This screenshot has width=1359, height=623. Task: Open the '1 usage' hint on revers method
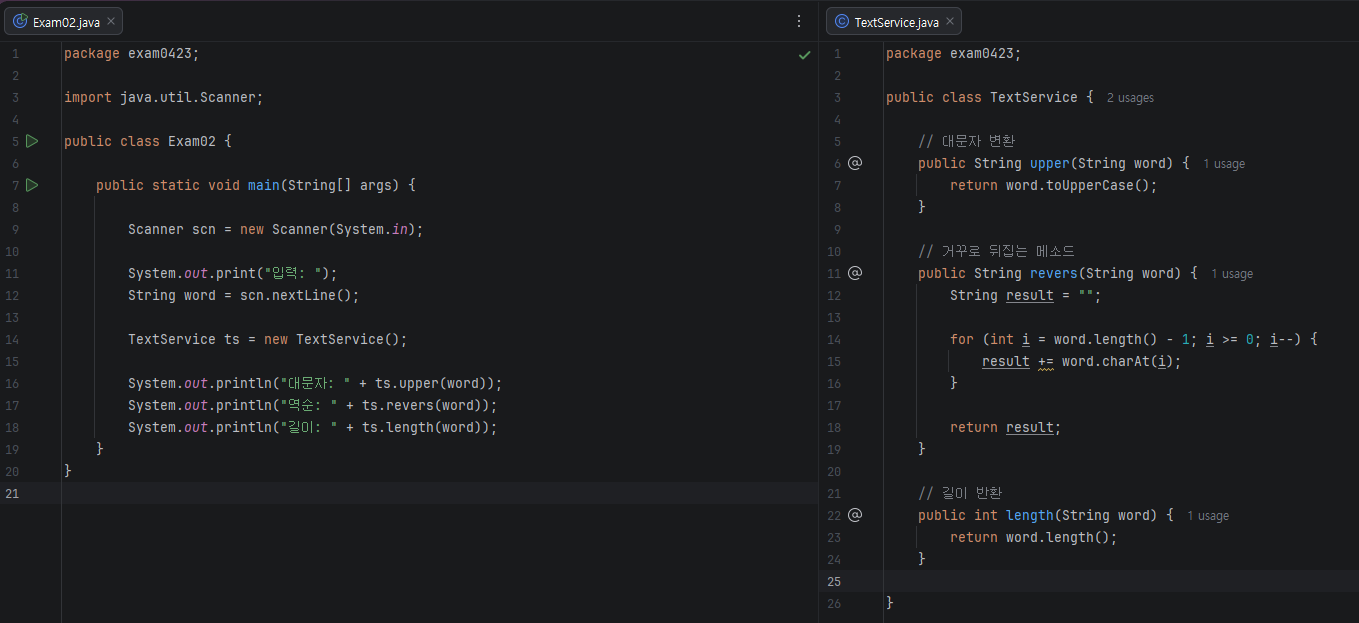[1232, 274]
